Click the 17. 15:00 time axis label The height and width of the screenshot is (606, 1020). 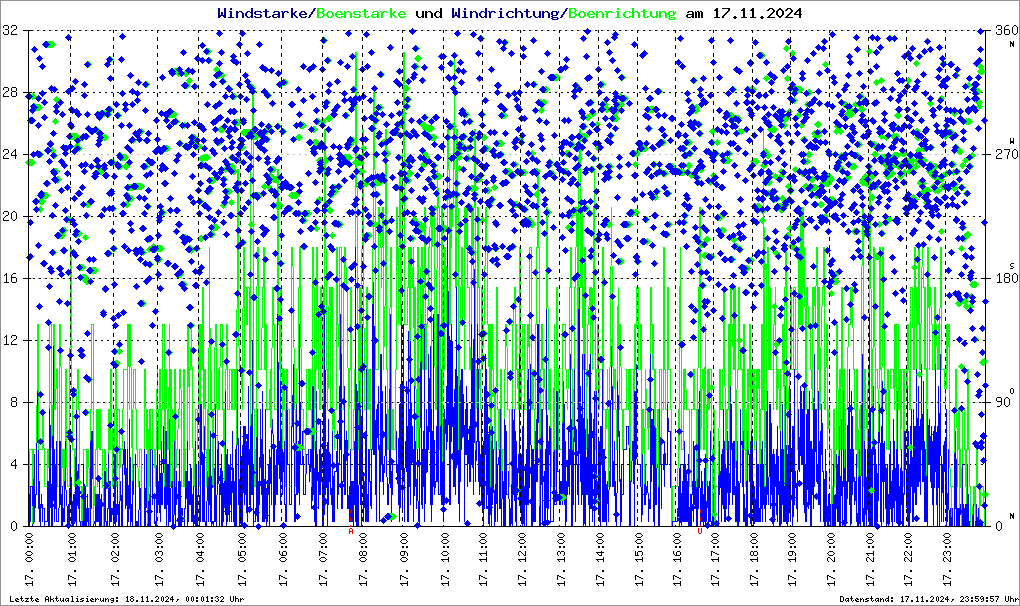click(639, 559)
